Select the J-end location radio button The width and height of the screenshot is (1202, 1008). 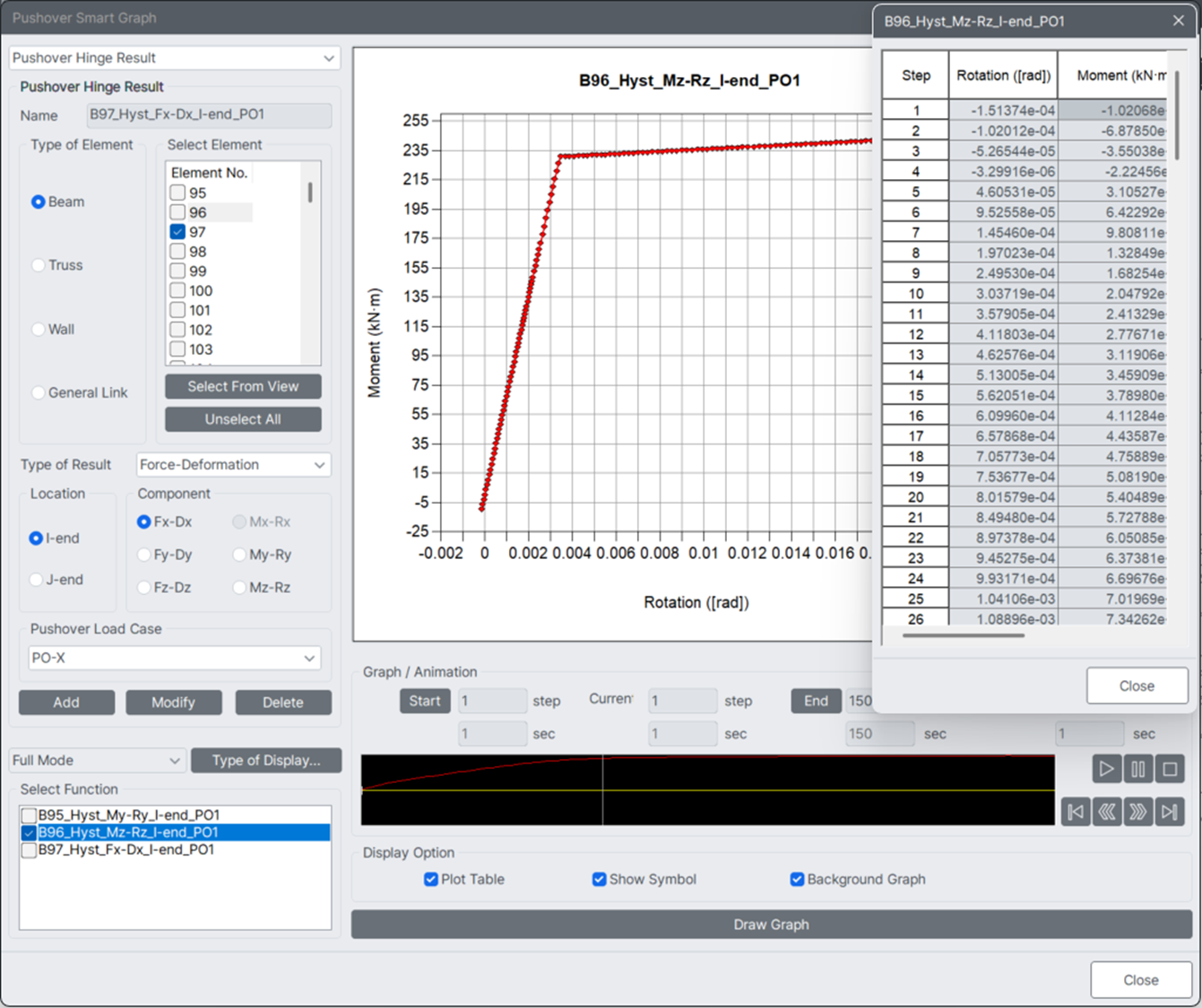(37, 580)
